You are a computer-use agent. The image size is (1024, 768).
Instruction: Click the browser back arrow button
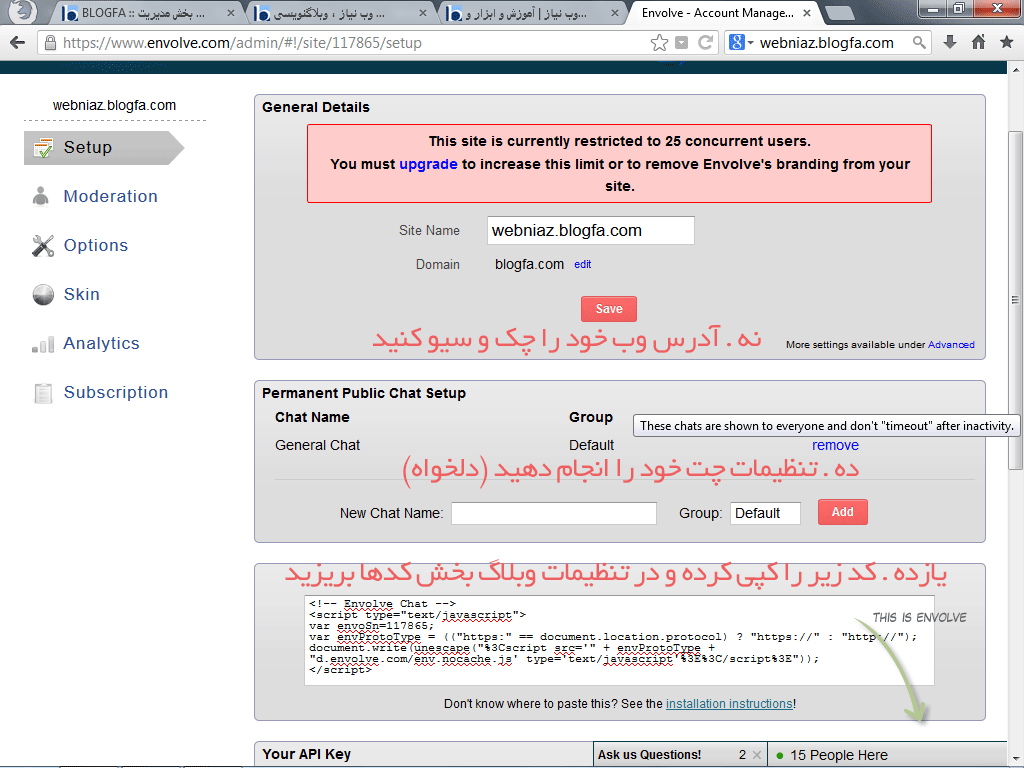pyautogui.click(x=18, y=43)
